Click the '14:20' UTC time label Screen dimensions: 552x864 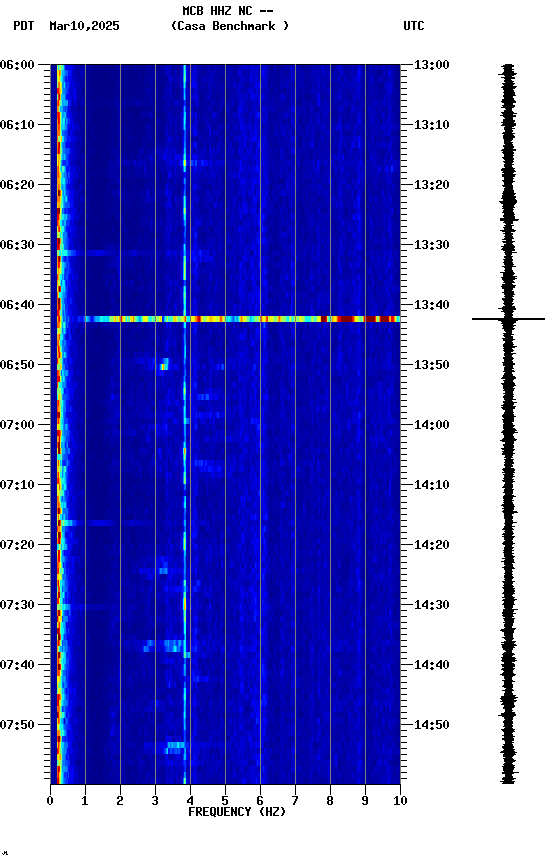pos(432,546)
